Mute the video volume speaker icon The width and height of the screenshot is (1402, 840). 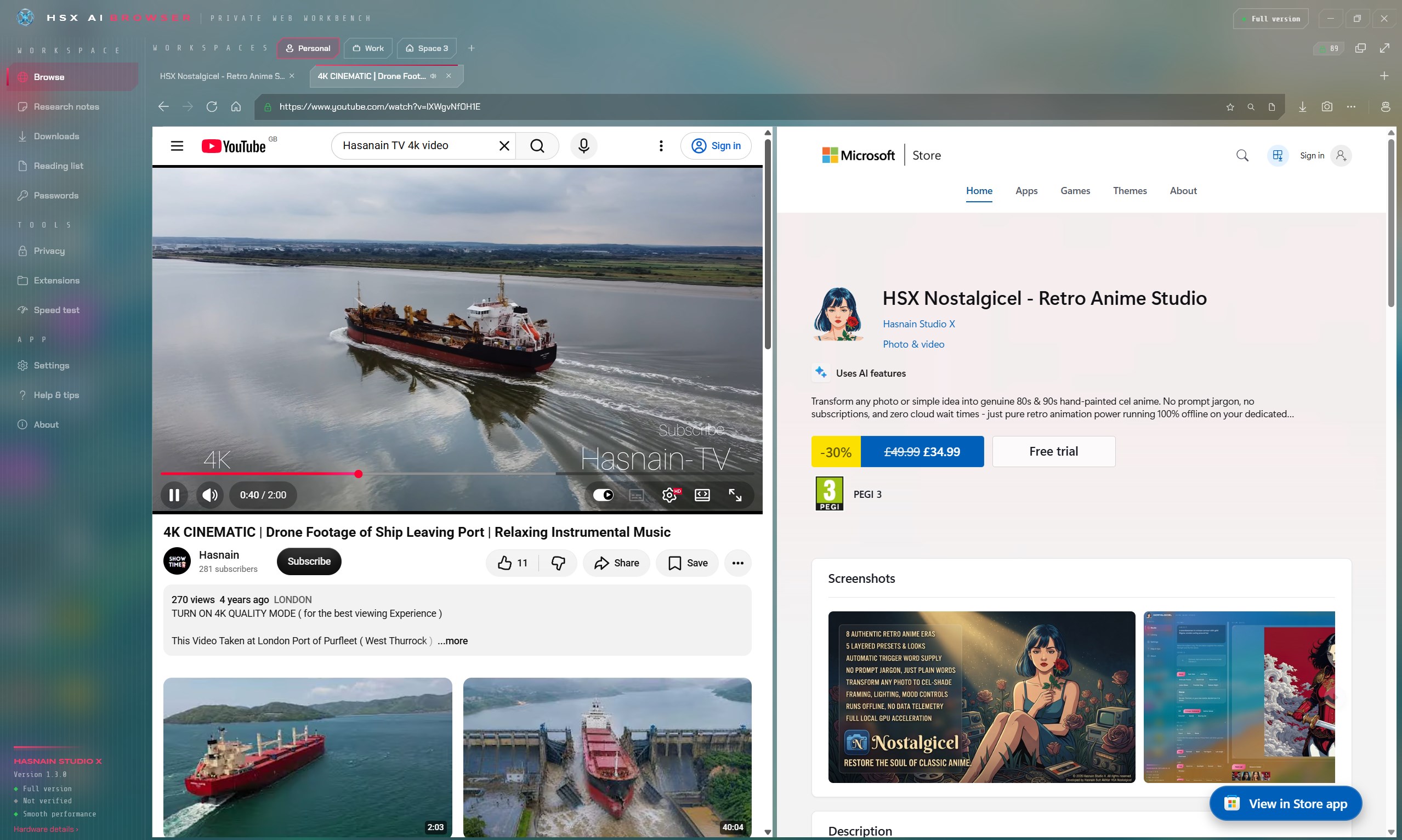209,495
